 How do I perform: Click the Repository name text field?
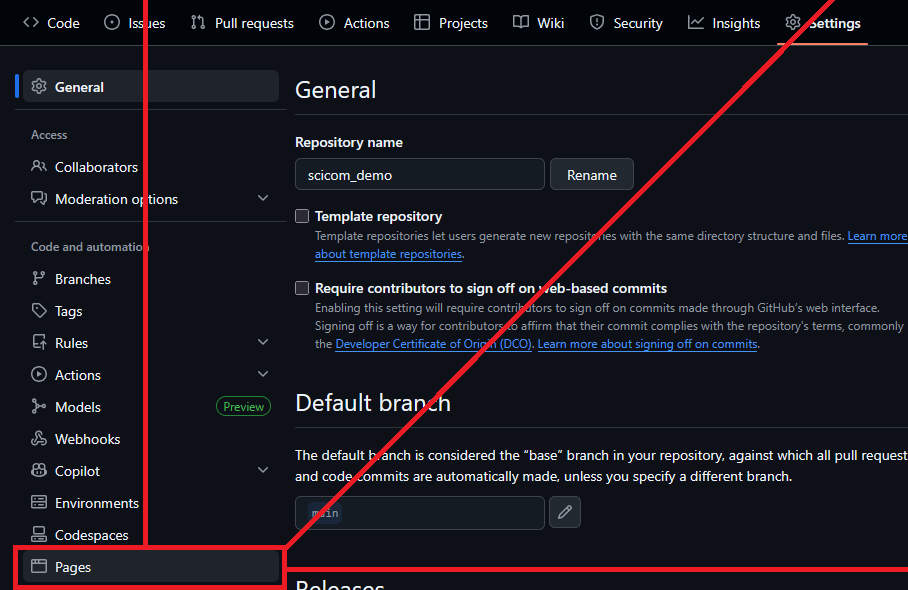click(x=419, y=175)
